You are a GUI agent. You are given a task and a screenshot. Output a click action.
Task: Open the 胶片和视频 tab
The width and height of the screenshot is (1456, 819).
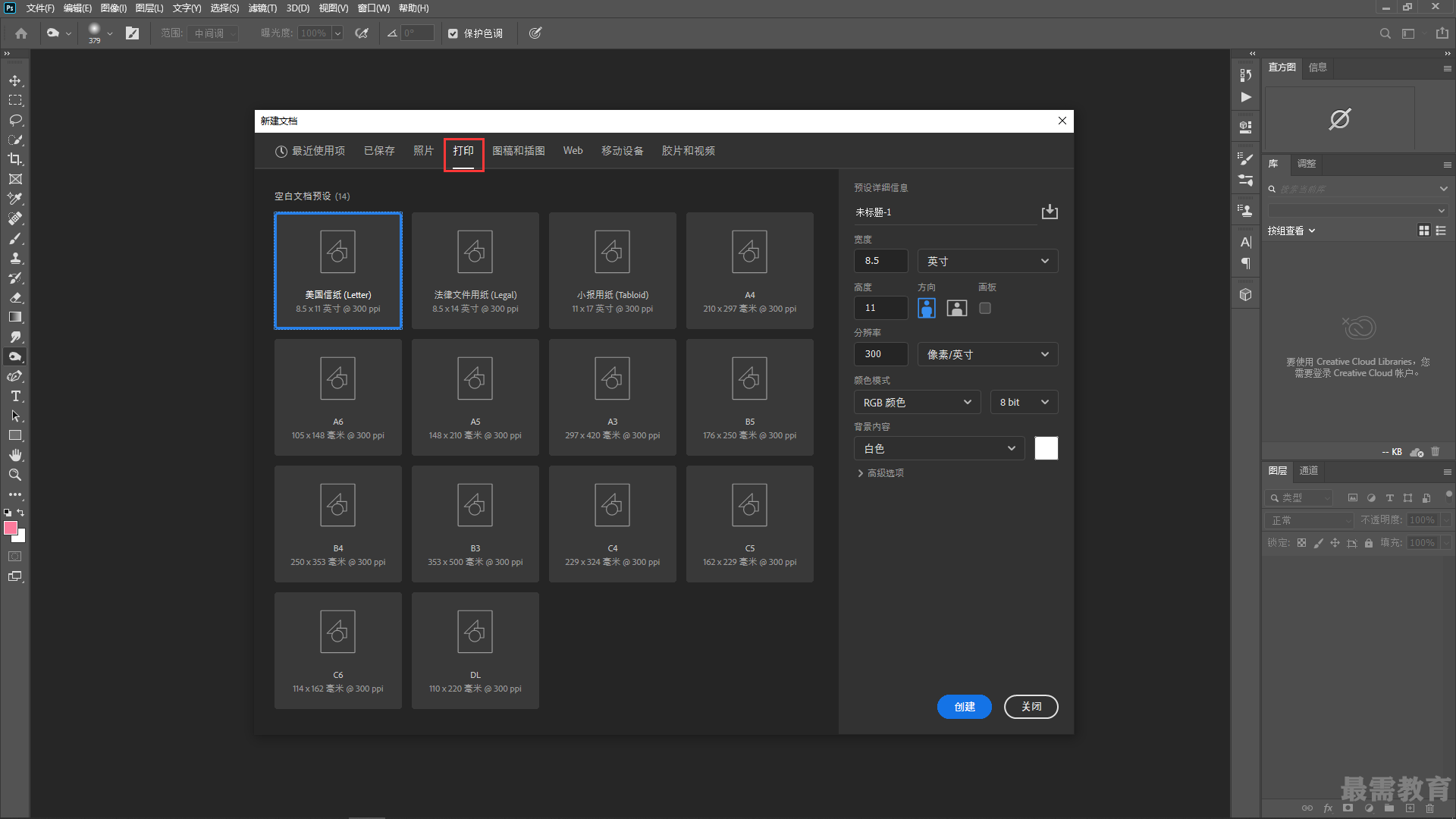point(689,151)
